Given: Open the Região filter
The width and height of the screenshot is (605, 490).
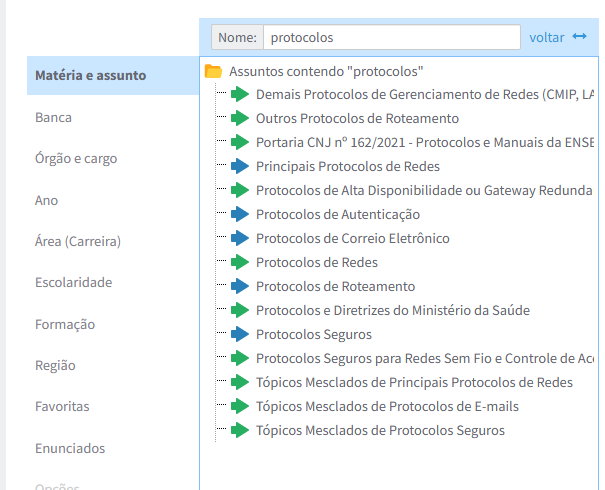Looking at the screenshot, I should tap(55, 365).
